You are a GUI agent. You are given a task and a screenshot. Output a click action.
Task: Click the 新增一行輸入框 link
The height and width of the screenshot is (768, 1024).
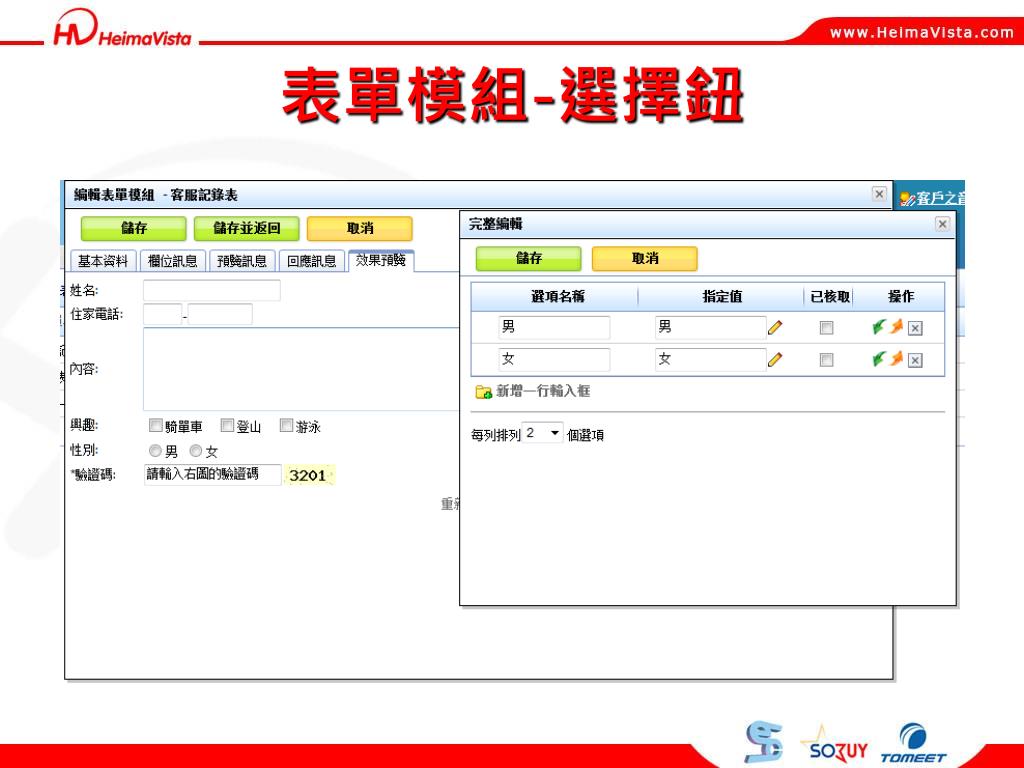(x=543, y=391)
